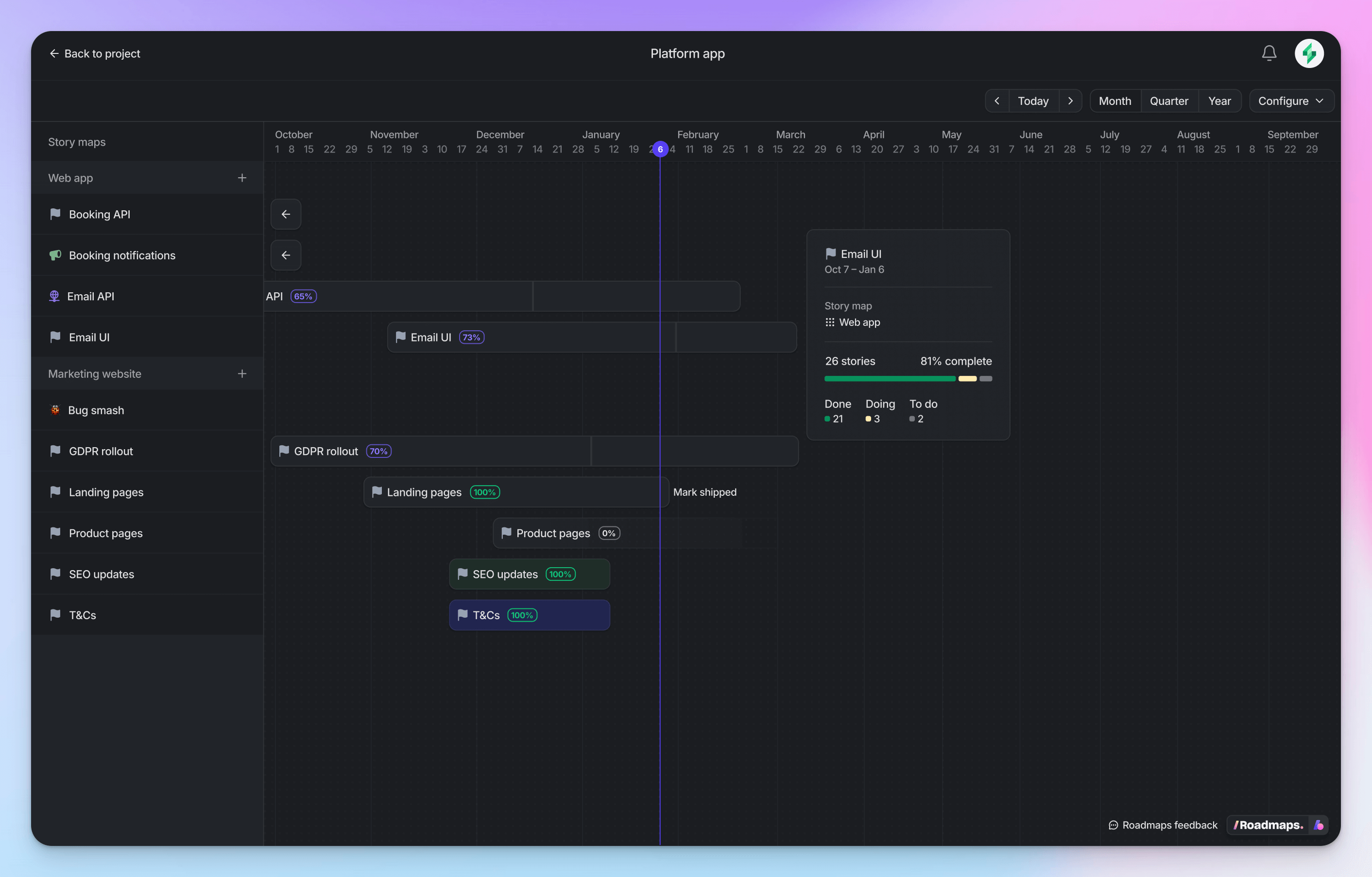Switch timeline to Month view
Screen dimensions: 1372x877
click(x=1115, y=101)
